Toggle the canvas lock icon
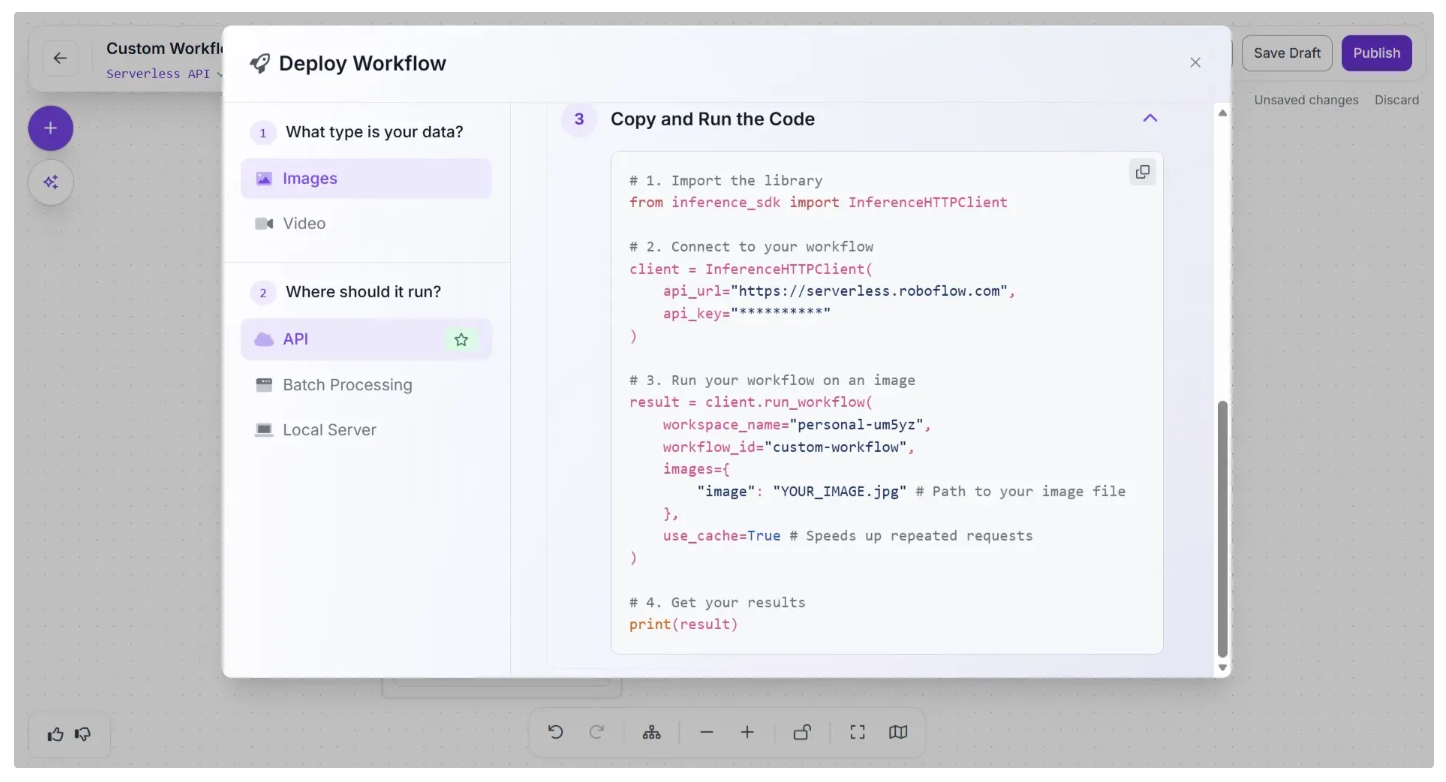Image resolution: width=1446 pixels, height=782 pixels. (x=802, y=733)
